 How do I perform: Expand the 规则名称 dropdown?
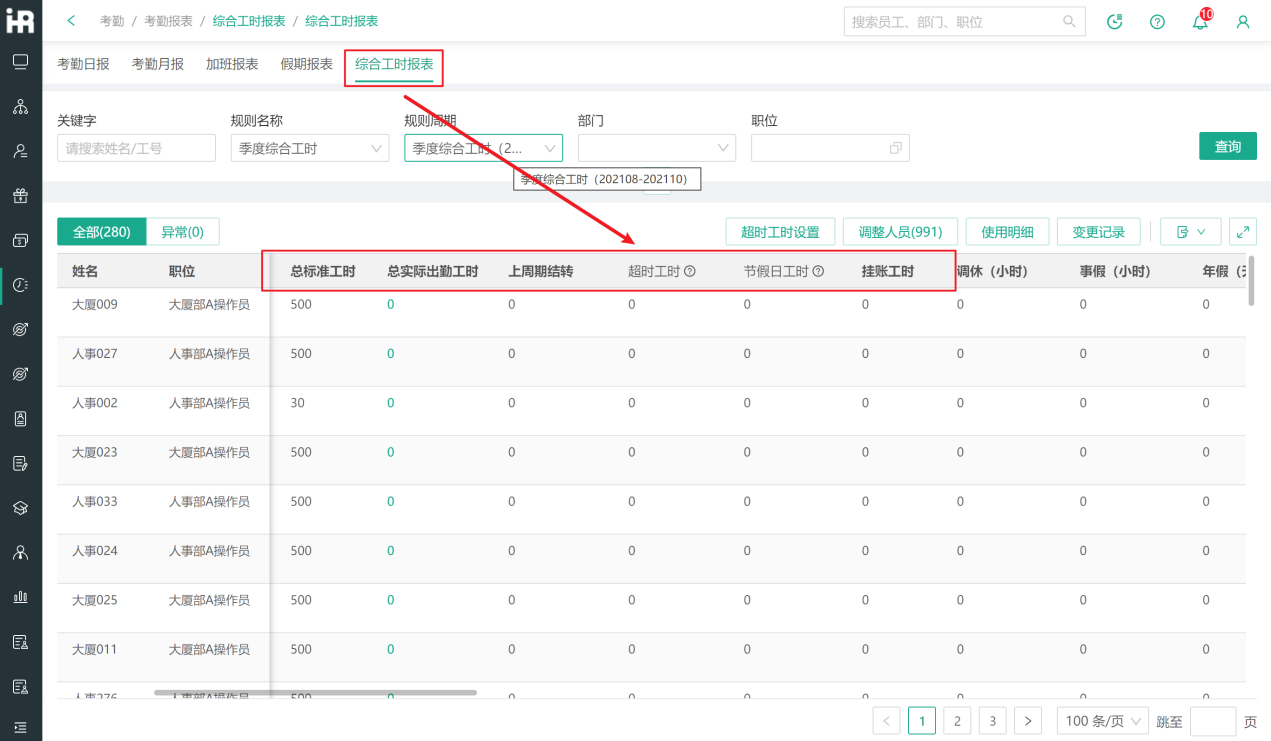[x=309, y=148]
